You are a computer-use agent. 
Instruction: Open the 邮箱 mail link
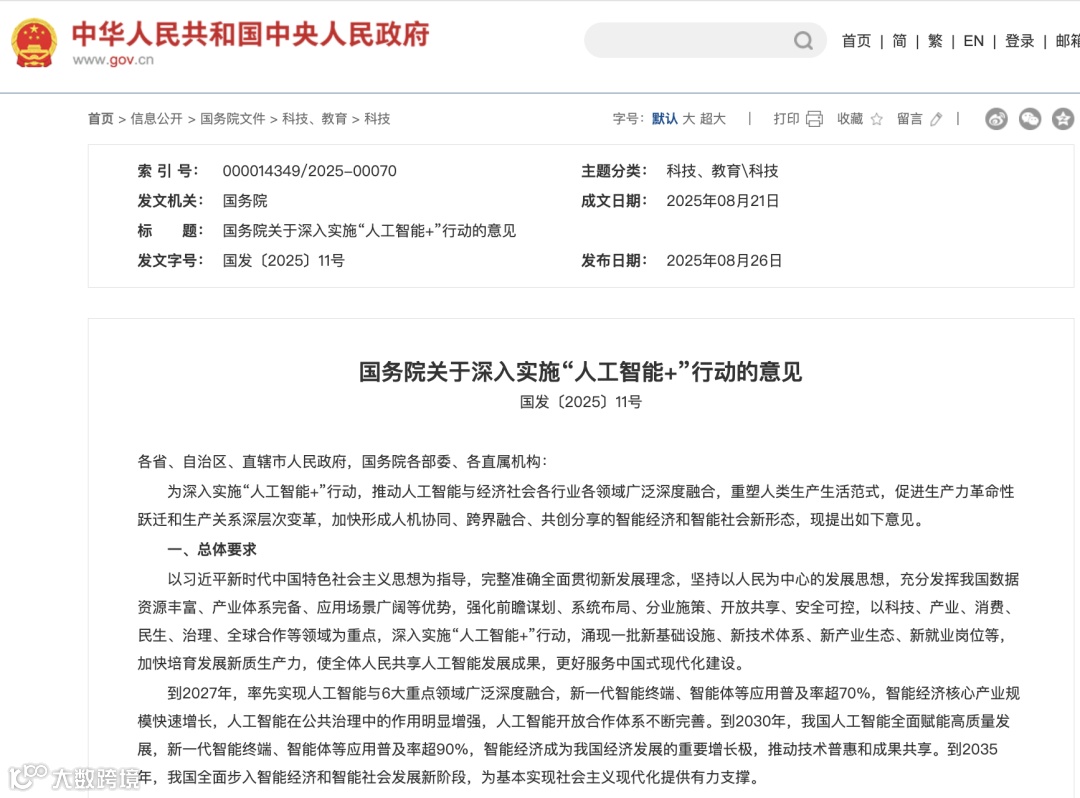(x=1068, y=41)
